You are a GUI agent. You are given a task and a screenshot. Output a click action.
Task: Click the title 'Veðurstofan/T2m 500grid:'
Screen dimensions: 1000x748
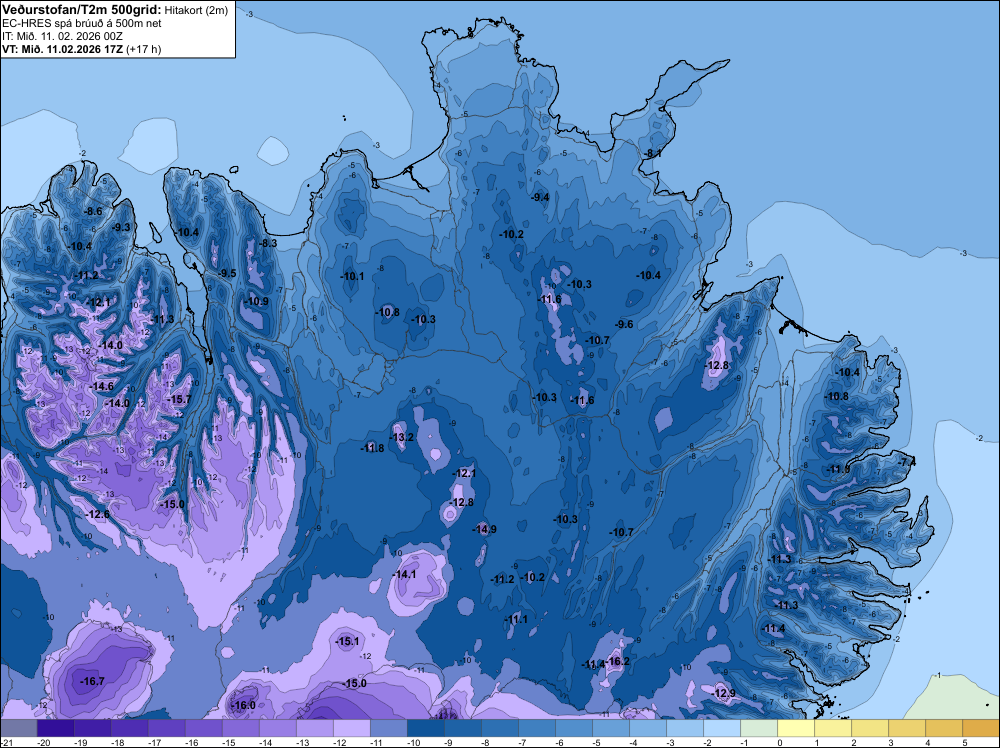pos(82,10)
